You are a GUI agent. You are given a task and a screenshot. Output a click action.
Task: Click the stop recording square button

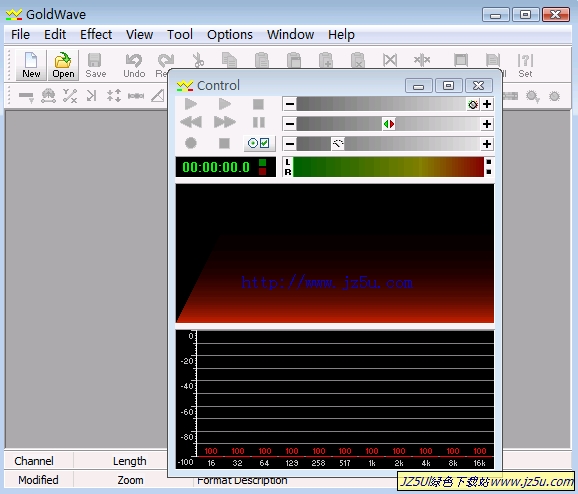[224, 143]
